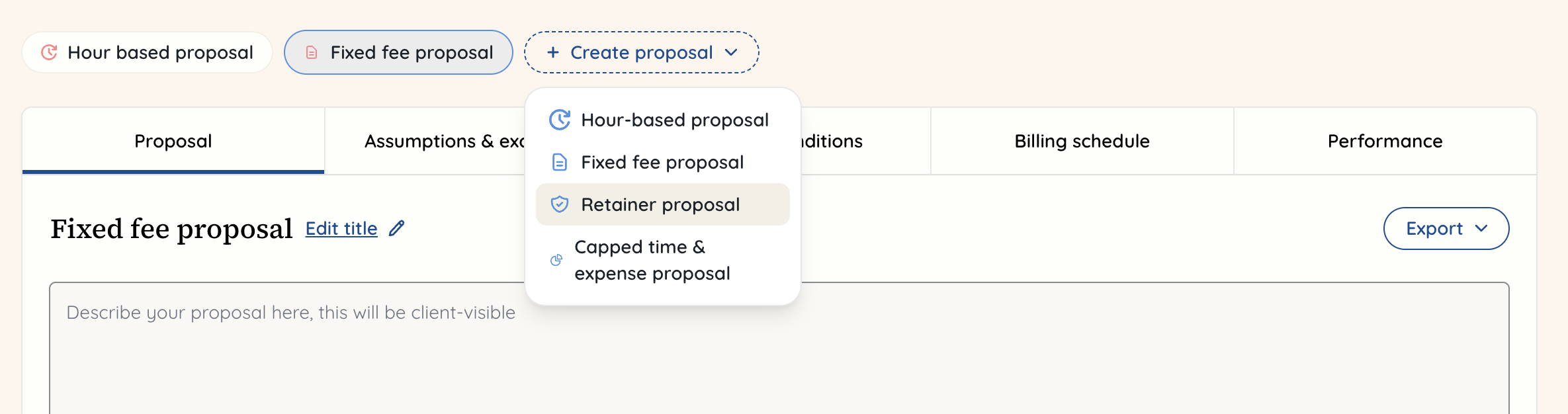Open the Export dropdown
This screenshot has width=1568, height=414.
[x=1446, y=228]
